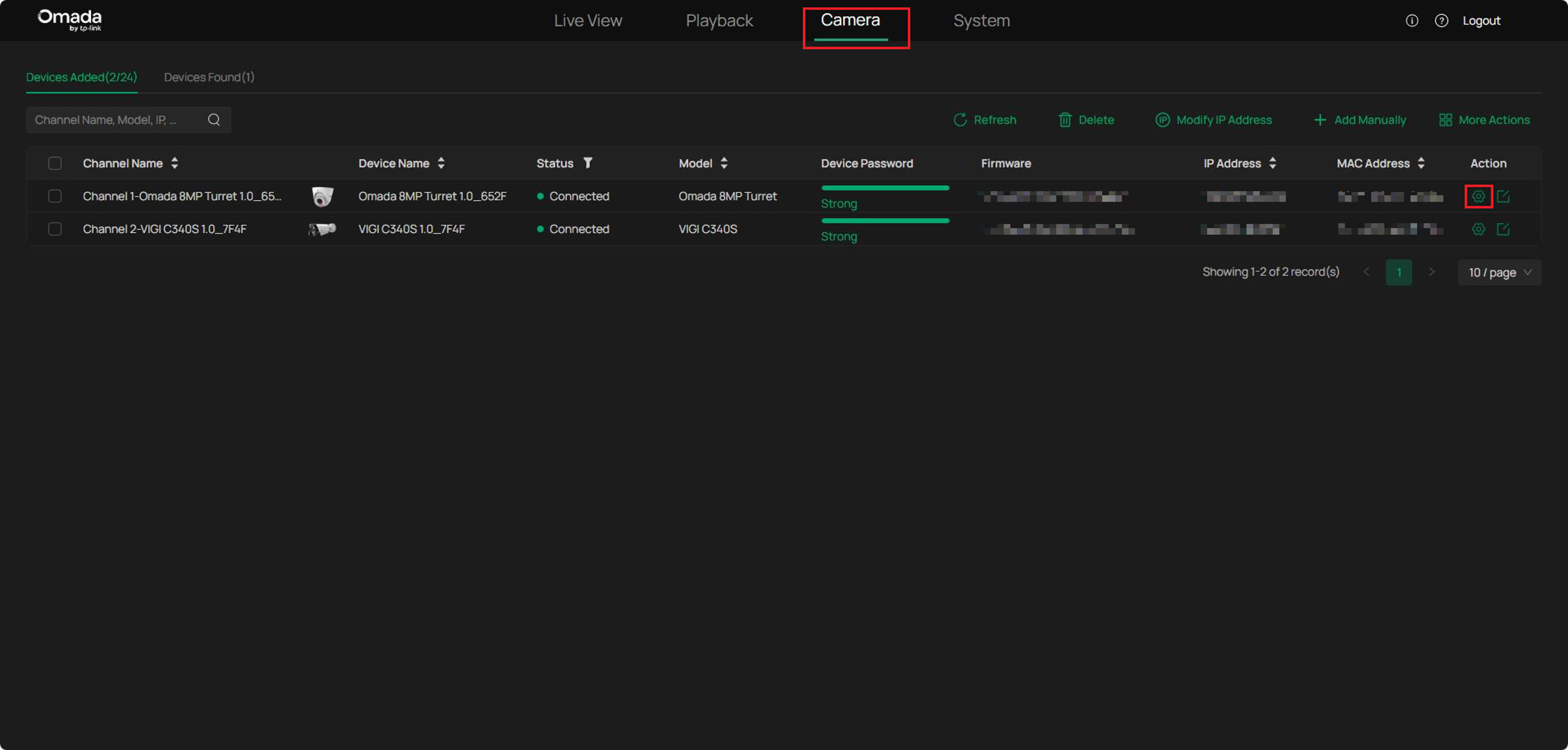The height and width of the screenshot is (750, 1568).
Task: Open the Live View tab
Action: pyautogui.click(x=588, y=20)
